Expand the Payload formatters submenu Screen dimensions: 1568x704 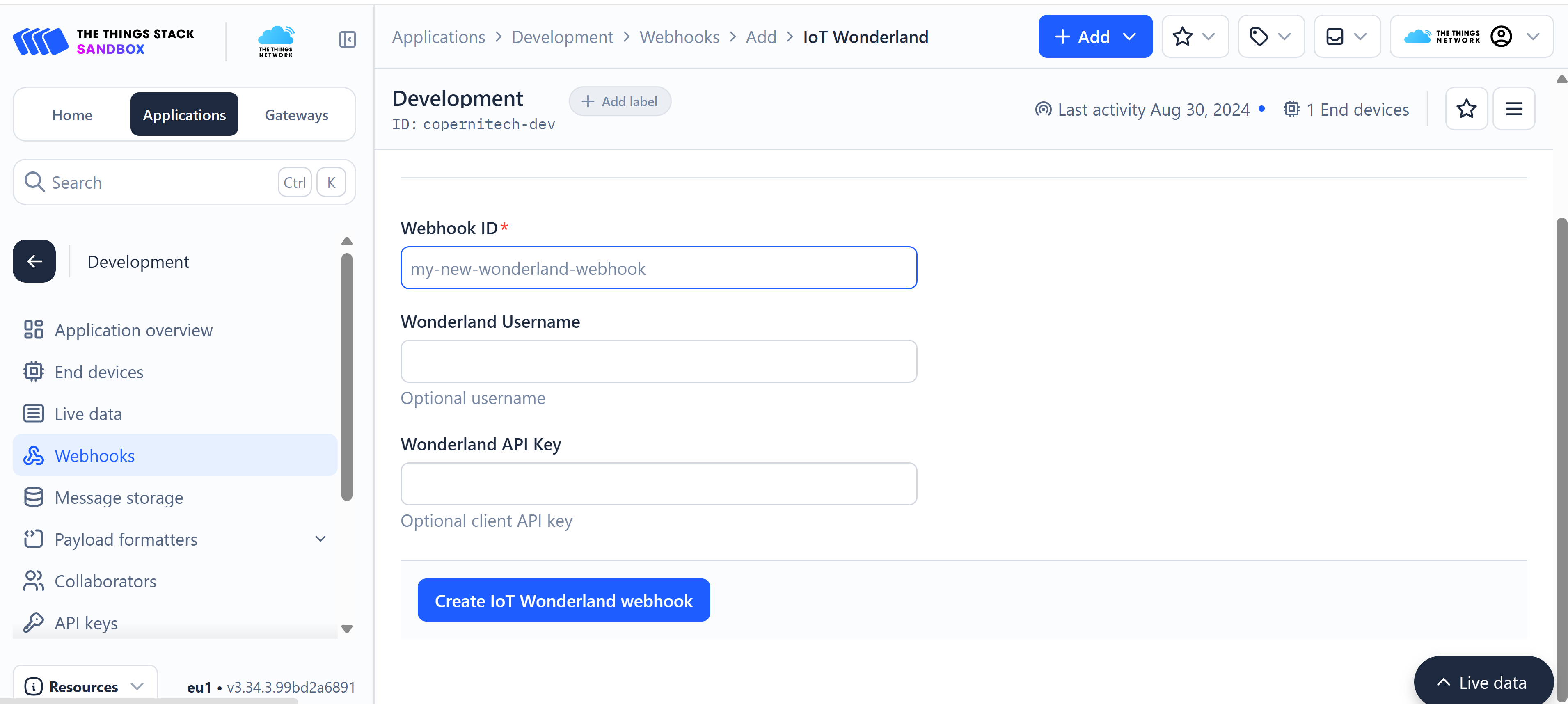click(320, 539)
